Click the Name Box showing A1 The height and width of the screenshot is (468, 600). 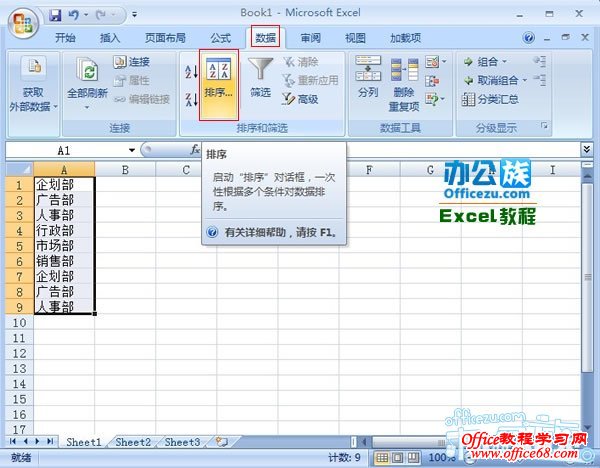pos(65,150)
